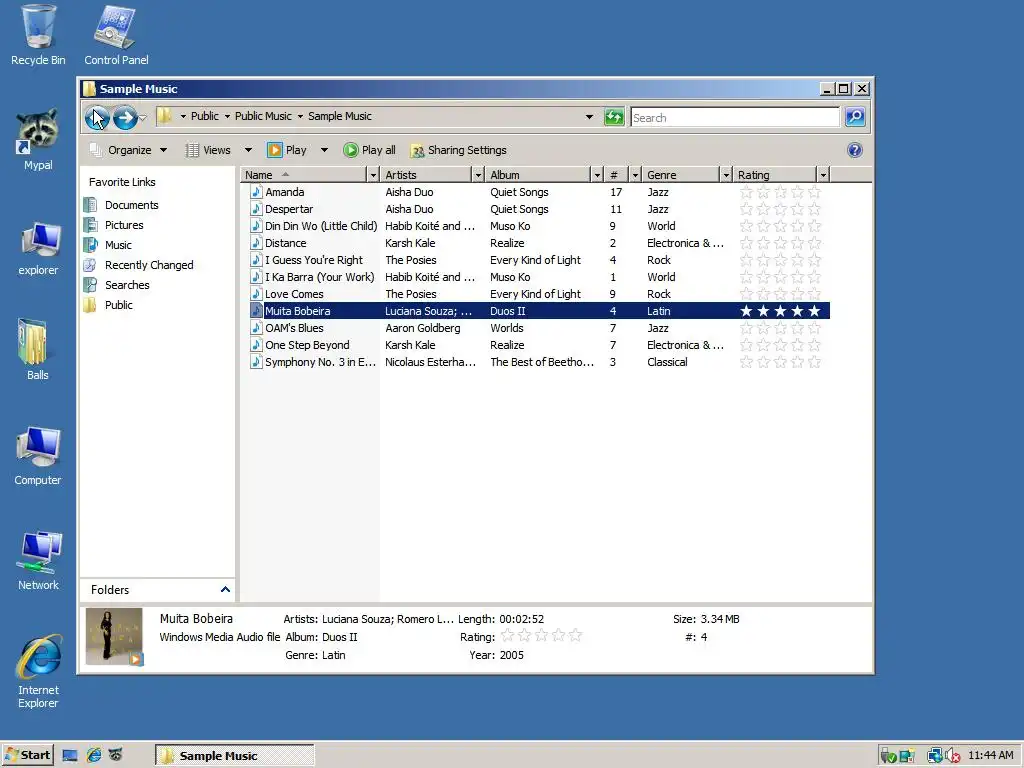1024x768 pixels.
Task: Select Din Din Wo (Little Child) track
Action: 321,226
